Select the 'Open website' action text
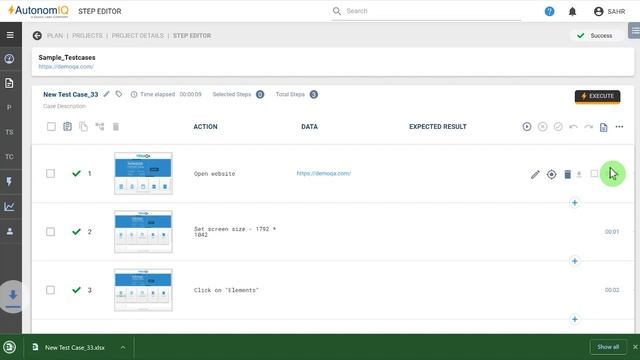 (214, 174)
